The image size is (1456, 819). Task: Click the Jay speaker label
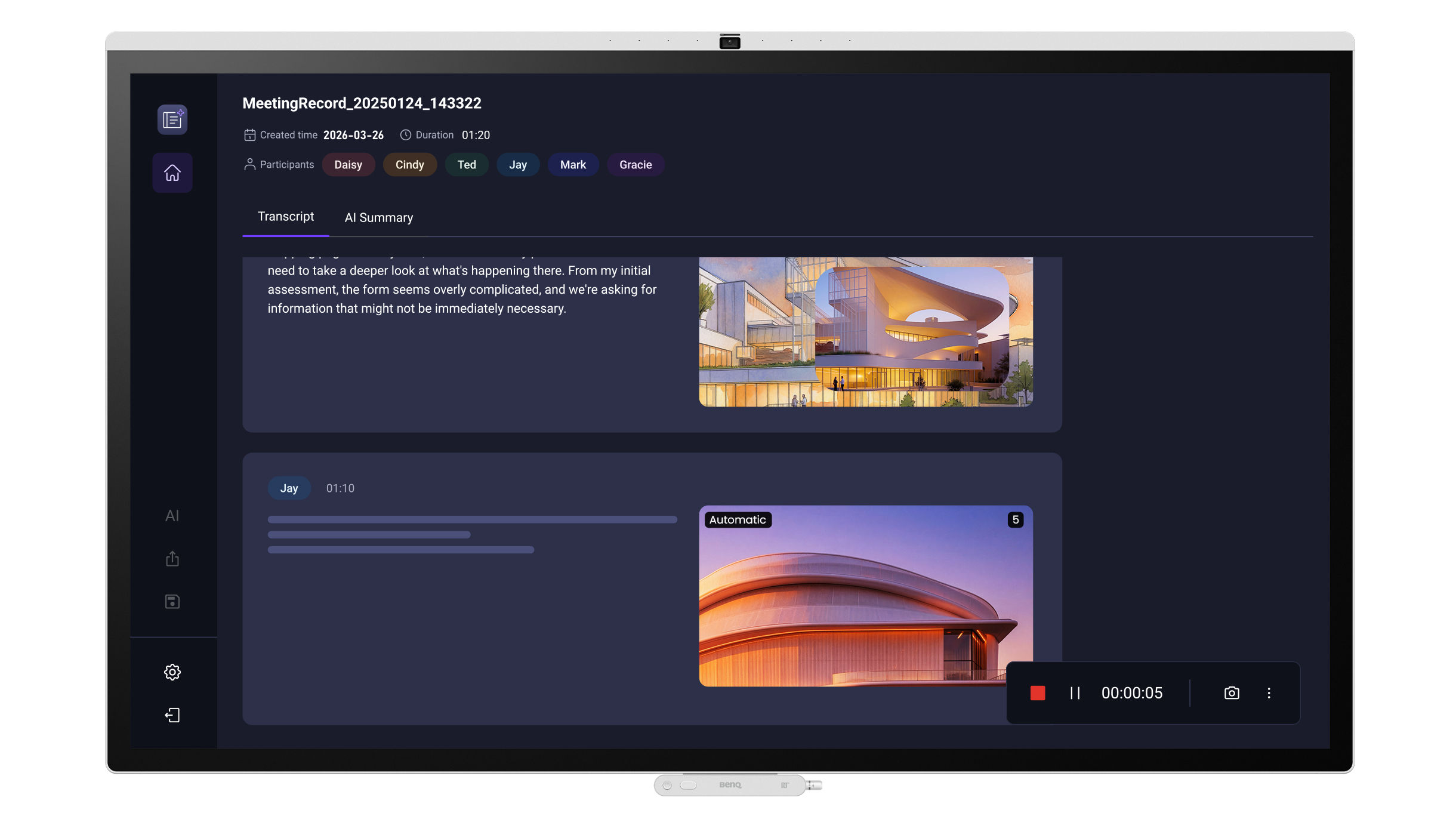click(x=289, y=488)
